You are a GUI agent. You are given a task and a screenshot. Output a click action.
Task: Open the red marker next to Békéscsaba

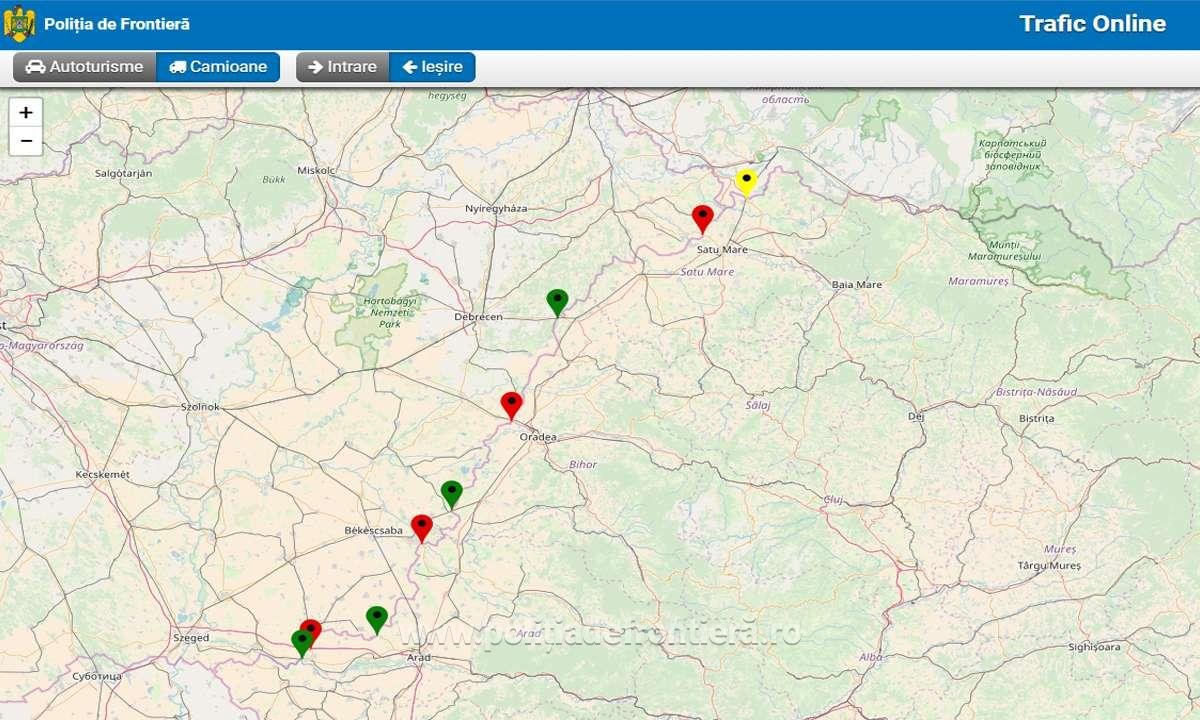click(421, 526)
